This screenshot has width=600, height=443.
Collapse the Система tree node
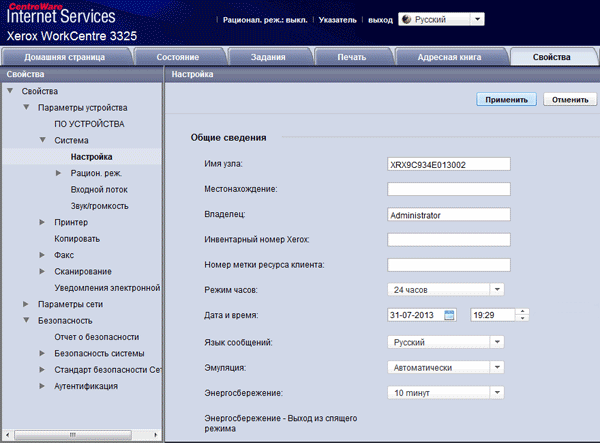[x=43, y=140]
